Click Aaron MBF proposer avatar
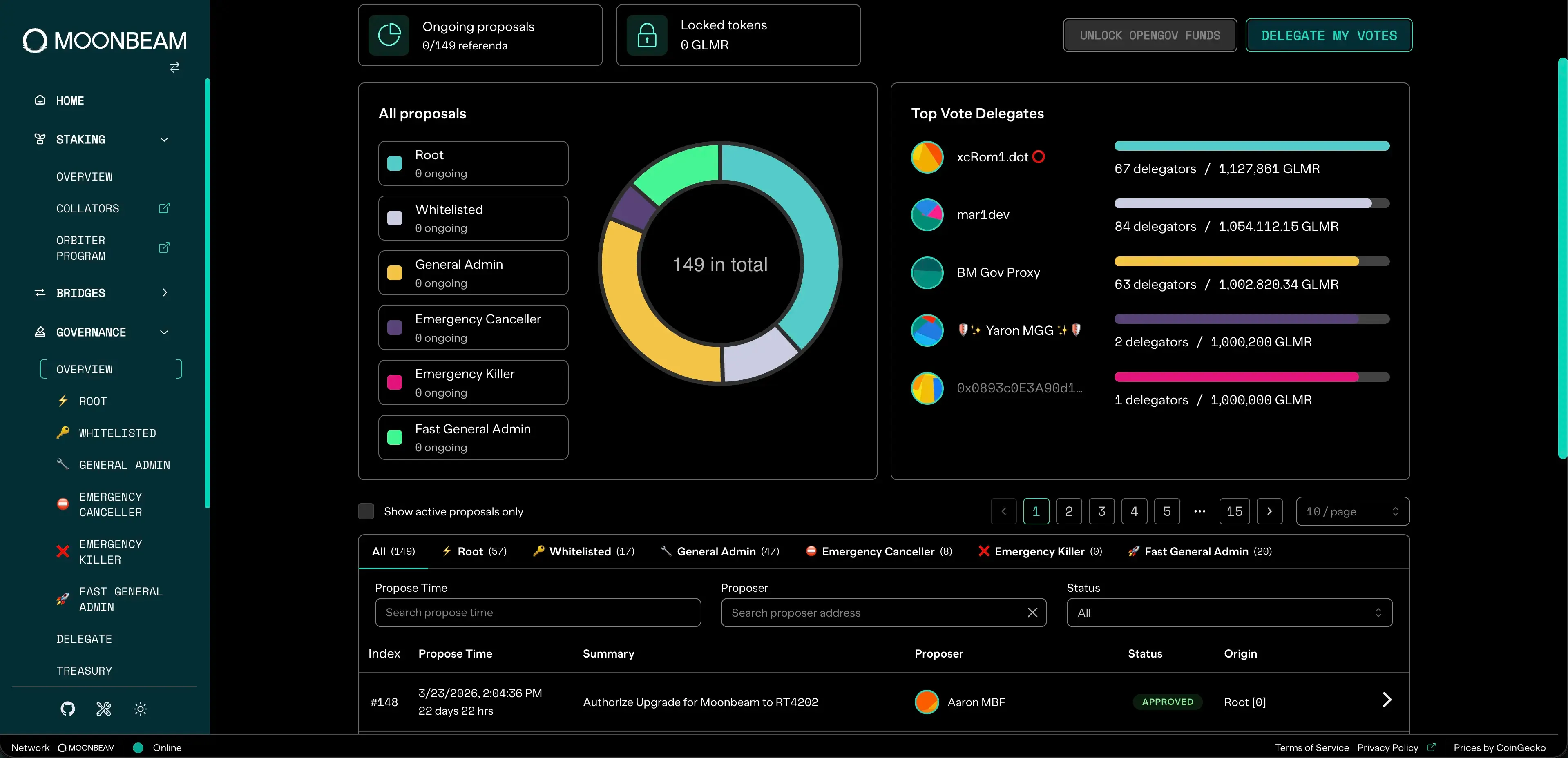The height and width of the screenshot is (758, 1568). pyautogui.click(x=927, y=702)
